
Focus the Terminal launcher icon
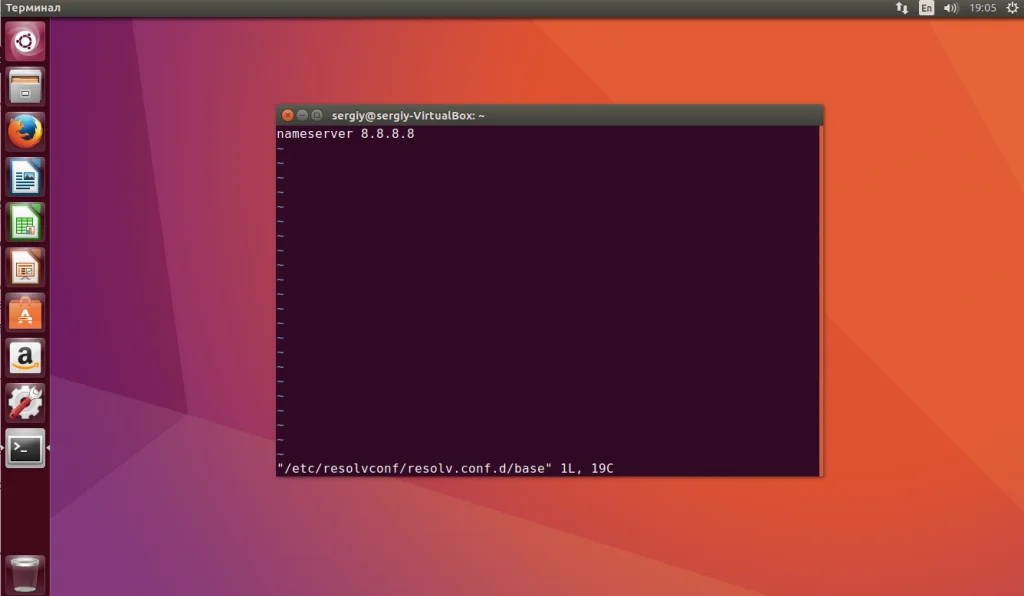tap(25, 448)
